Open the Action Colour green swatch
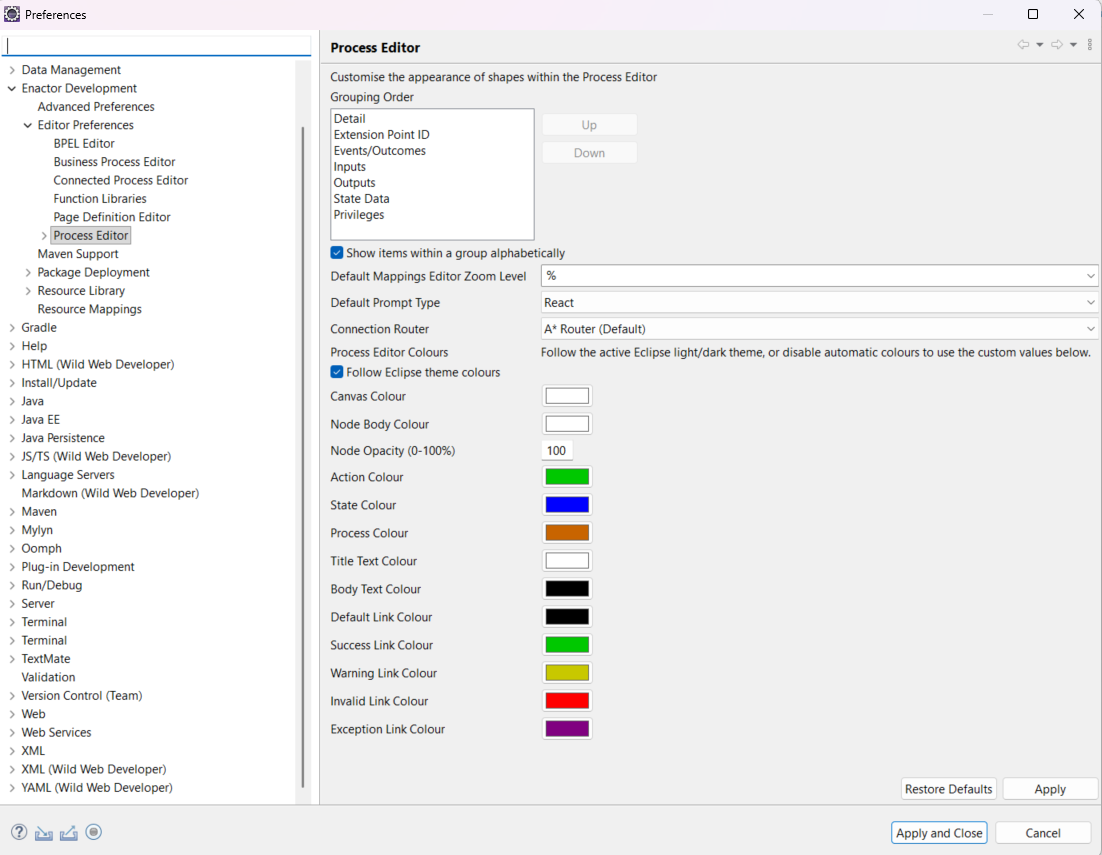The image size is (1102, 855). [x=567, y=477]
